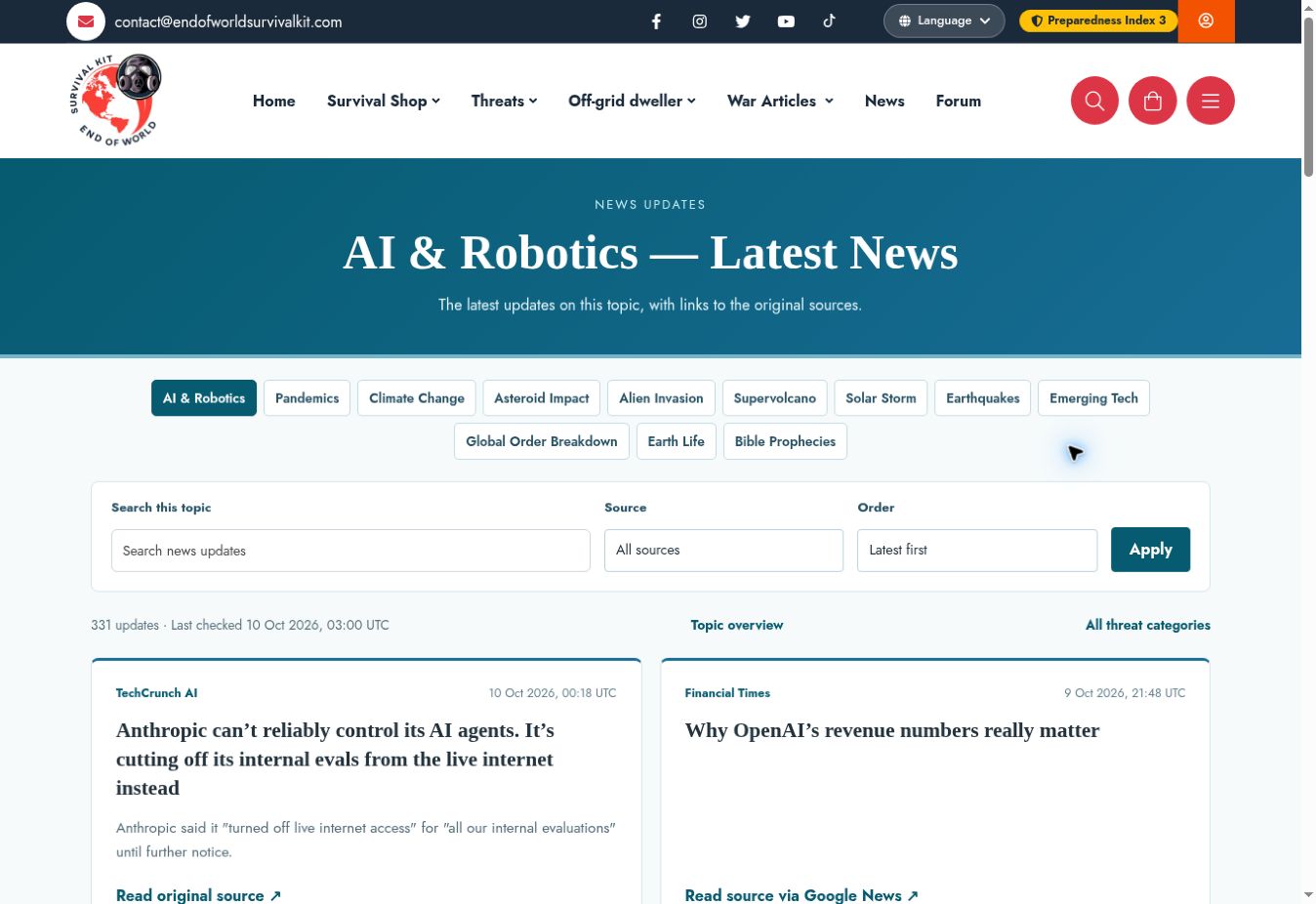Open the All threat categories link

[x=1148, y=625]
